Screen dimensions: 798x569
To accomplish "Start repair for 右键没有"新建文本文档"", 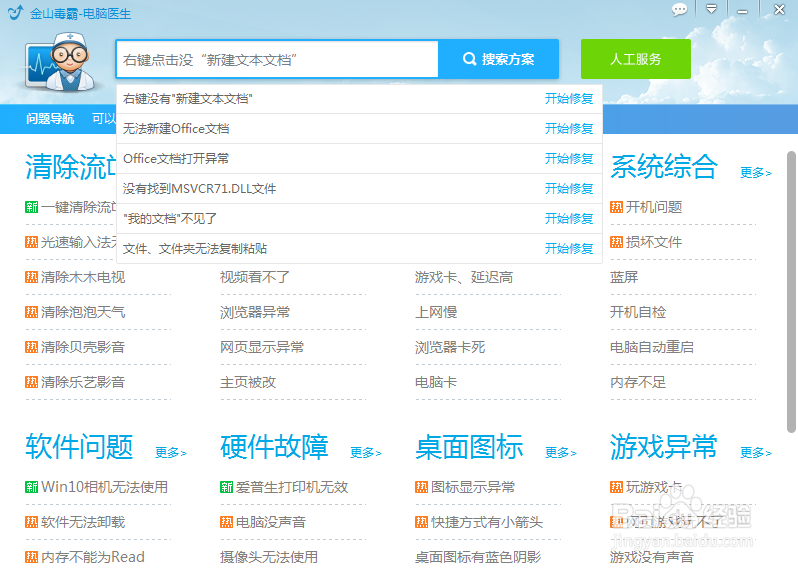I will [x=569, y=99].
